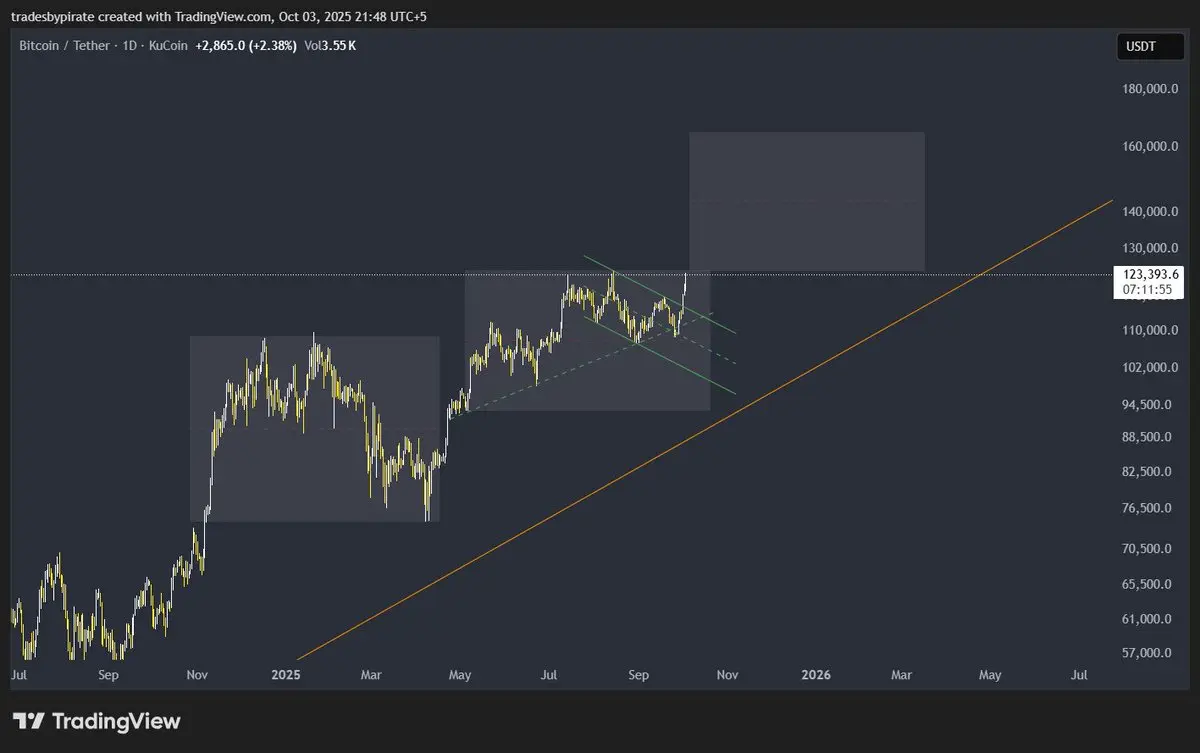The image size is (1200, 753).
Task: Click the Nov label near 2026
Action: pos(727,676)
